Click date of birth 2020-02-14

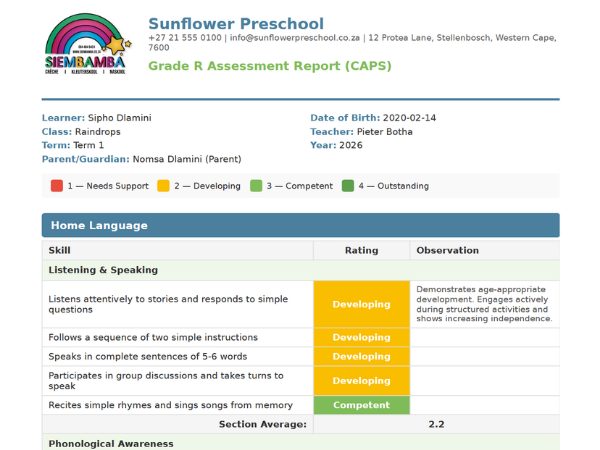409,118
